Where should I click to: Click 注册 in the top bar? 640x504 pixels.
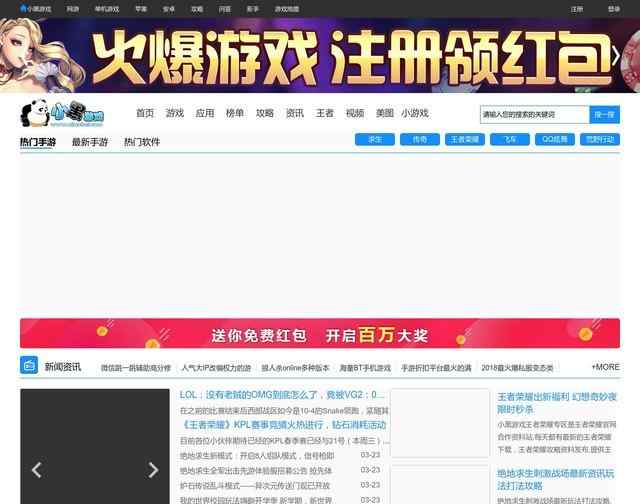tap(577, 9)
